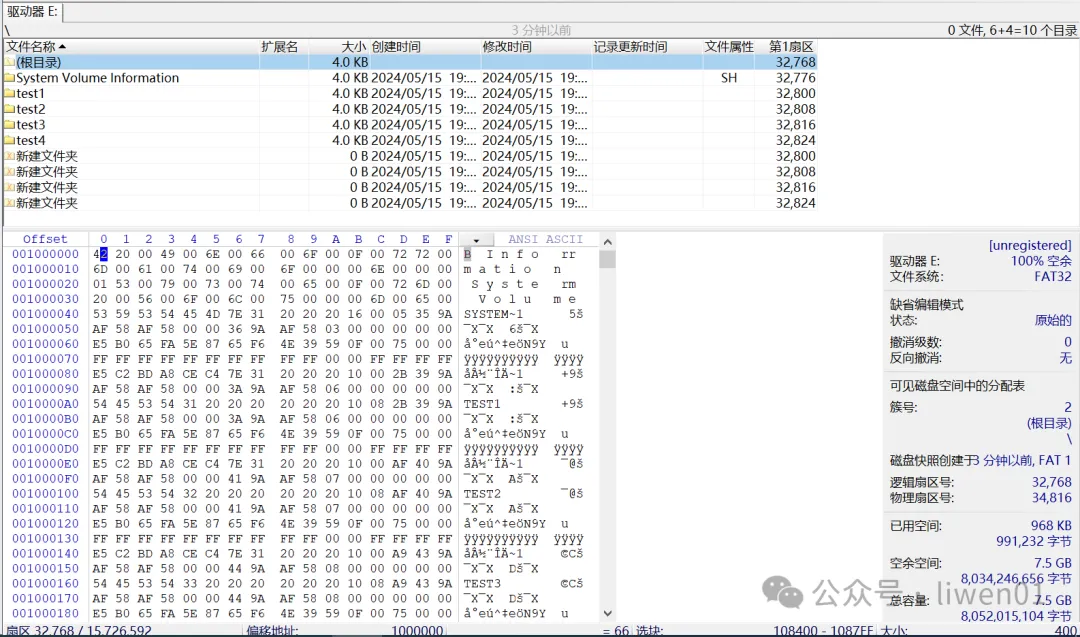Image resolution: width=1080 pixels, height=637 pixels.
Task: Click deleted-folder icon of 新建文件夹 at sector 32,824
Action: 10,203
